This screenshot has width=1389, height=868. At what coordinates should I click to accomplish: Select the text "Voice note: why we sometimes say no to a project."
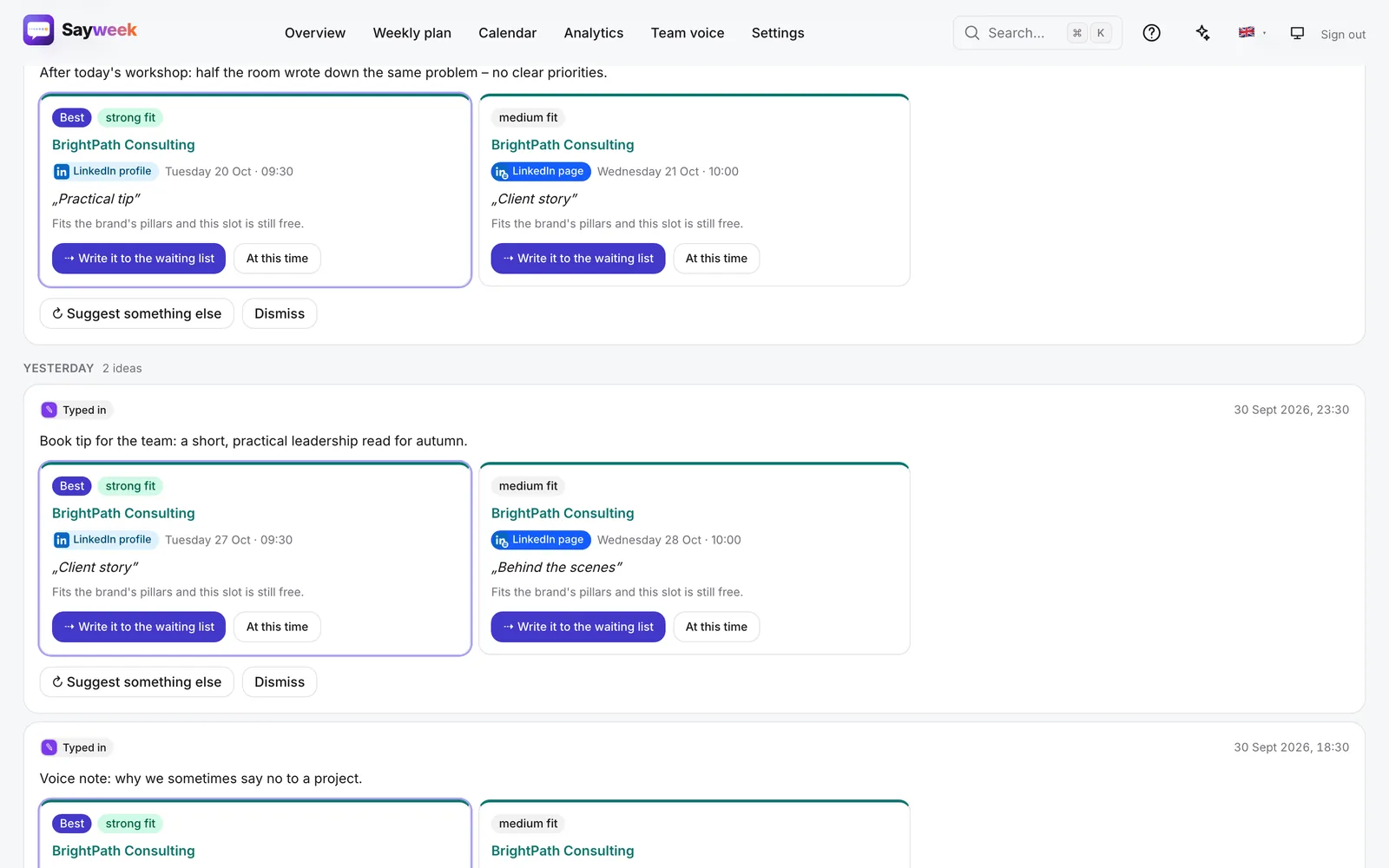click(201, 779)
